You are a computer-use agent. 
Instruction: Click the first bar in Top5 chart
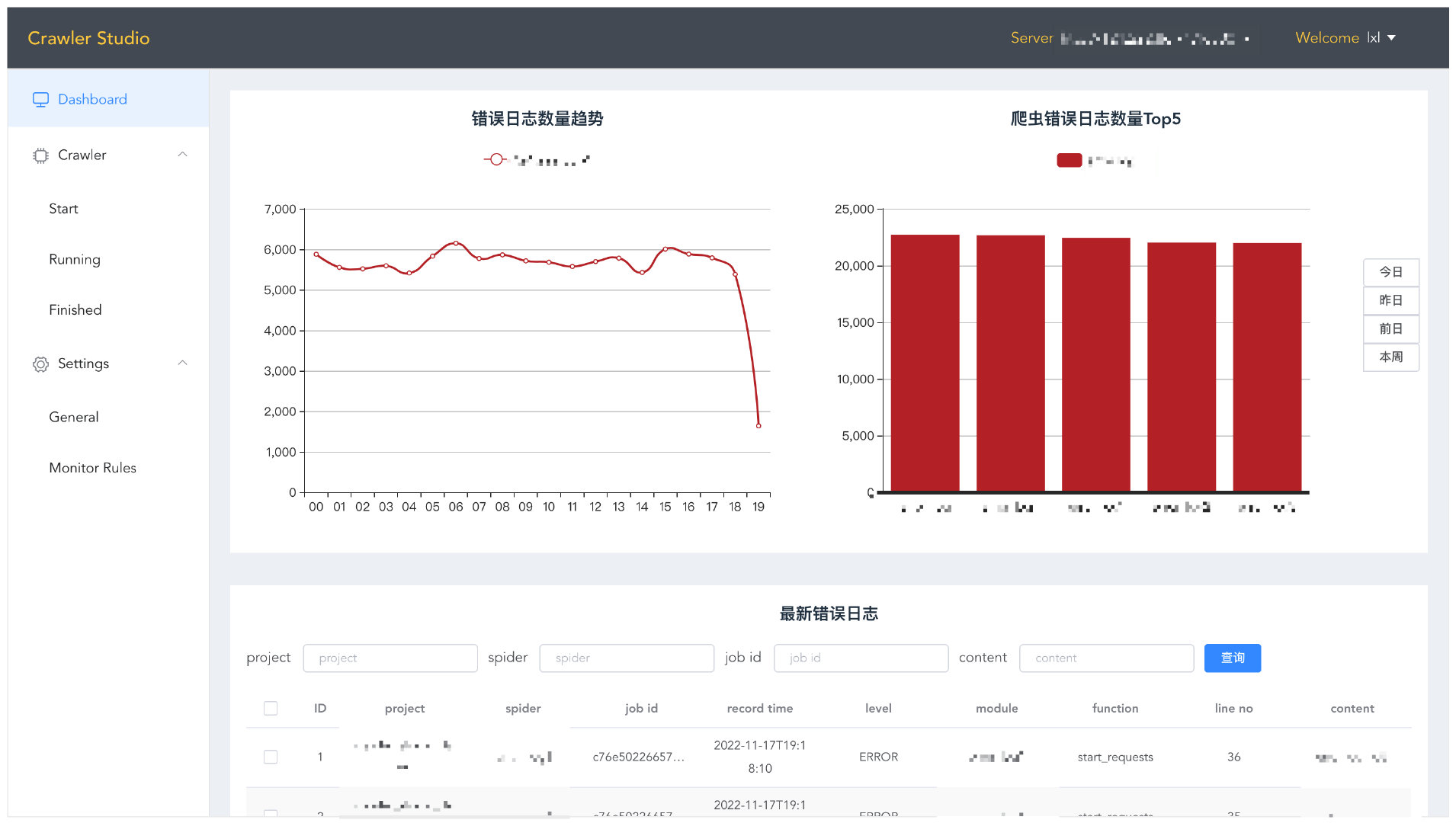[925, 363]
